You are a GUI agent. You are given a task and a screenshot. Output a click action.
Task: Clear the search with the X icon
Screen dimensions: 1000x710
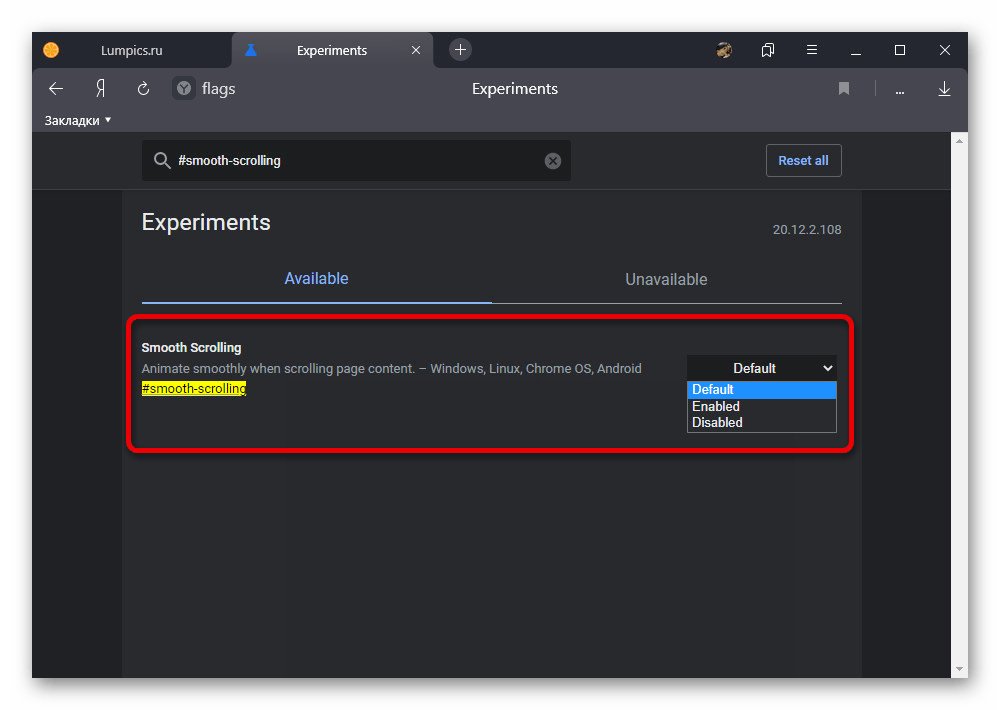coord(553,161)
